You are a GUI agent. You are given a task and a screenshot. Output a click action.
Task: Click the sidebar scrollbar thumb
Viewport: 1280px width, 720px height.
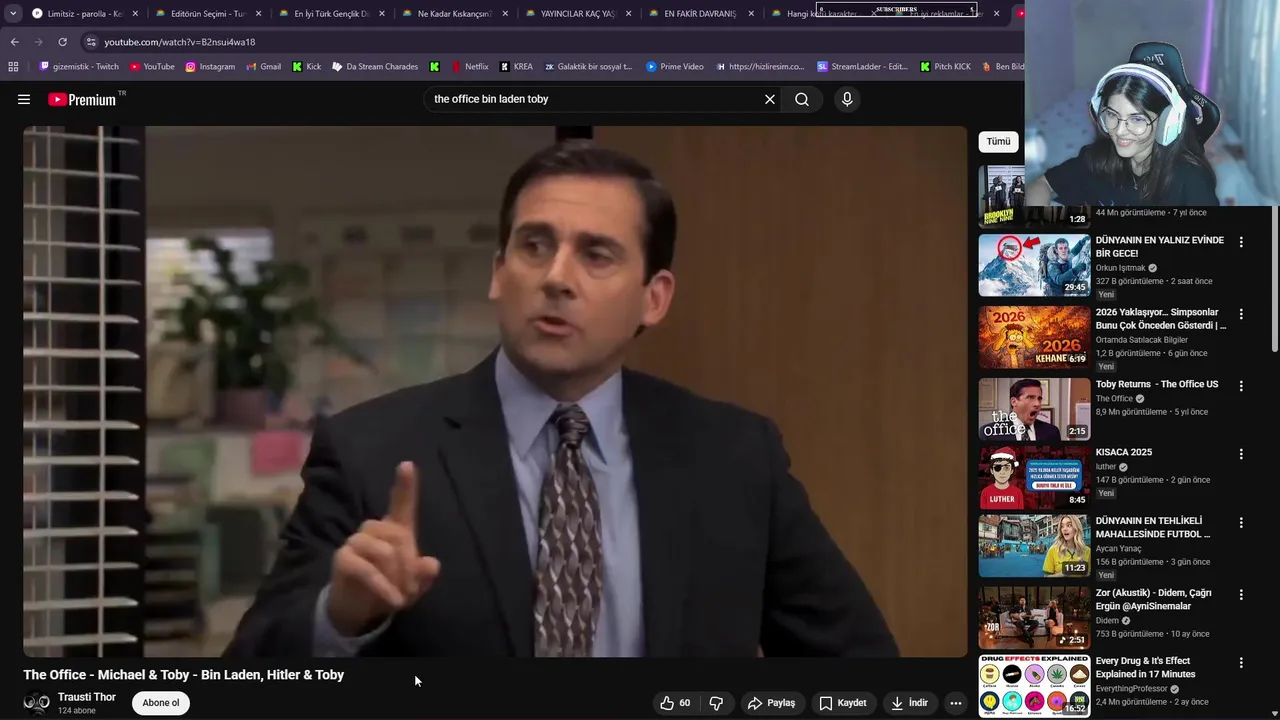[x=1274, y=280]
